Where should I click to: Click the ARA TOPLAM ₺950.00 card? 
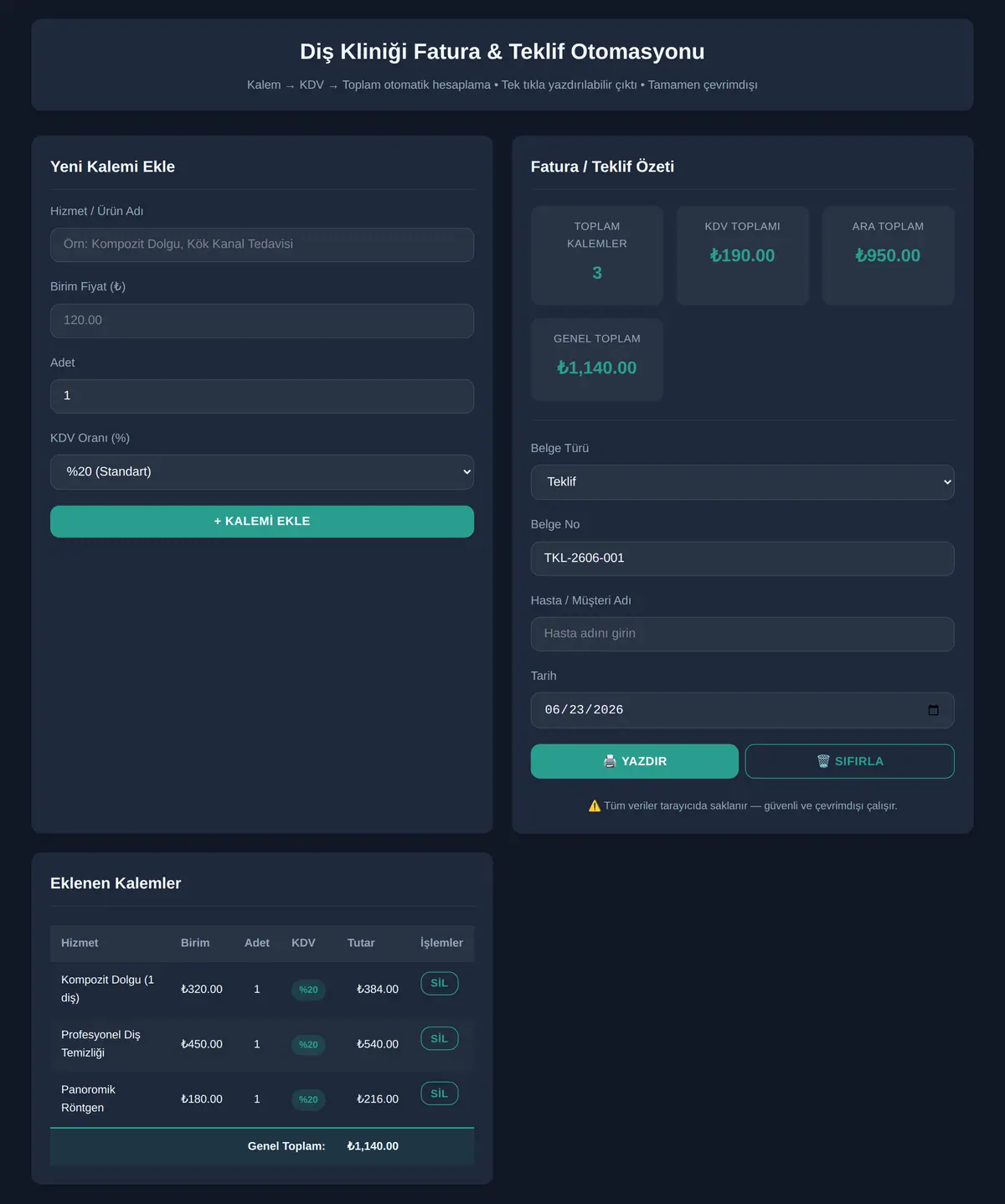(888, 255)
